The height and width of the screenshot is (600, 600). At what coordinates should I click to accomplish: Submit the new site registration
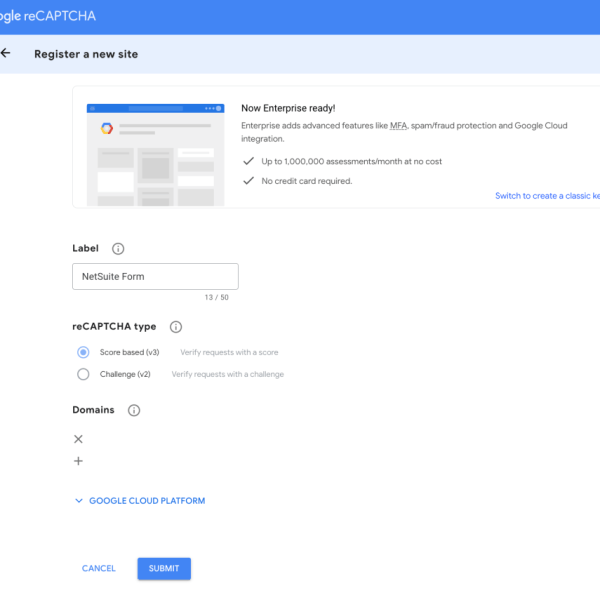(164, 568)
